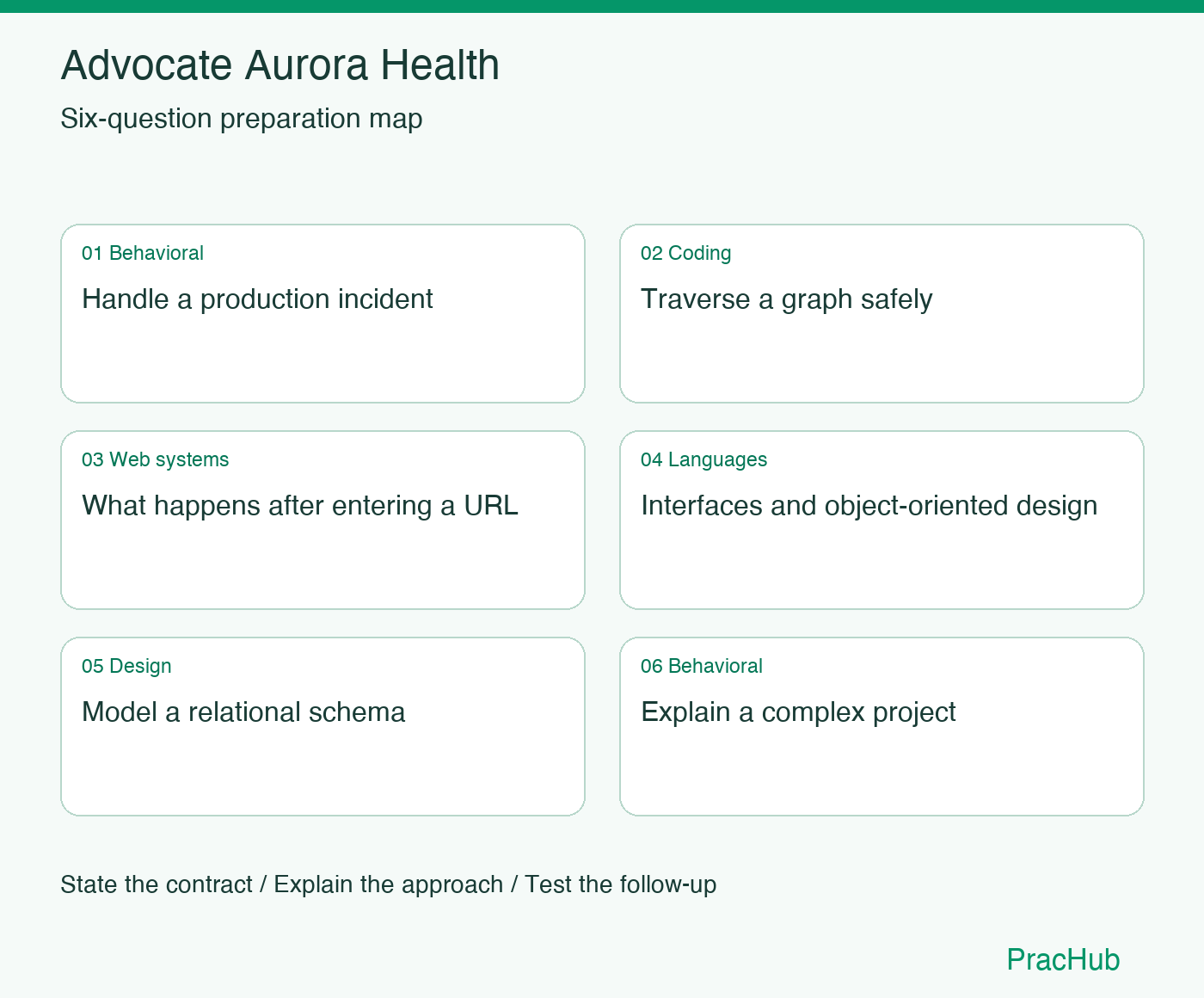Select Explain a complex project text
The height and width of the screenshot is (998, 1204).
(798, 712)
